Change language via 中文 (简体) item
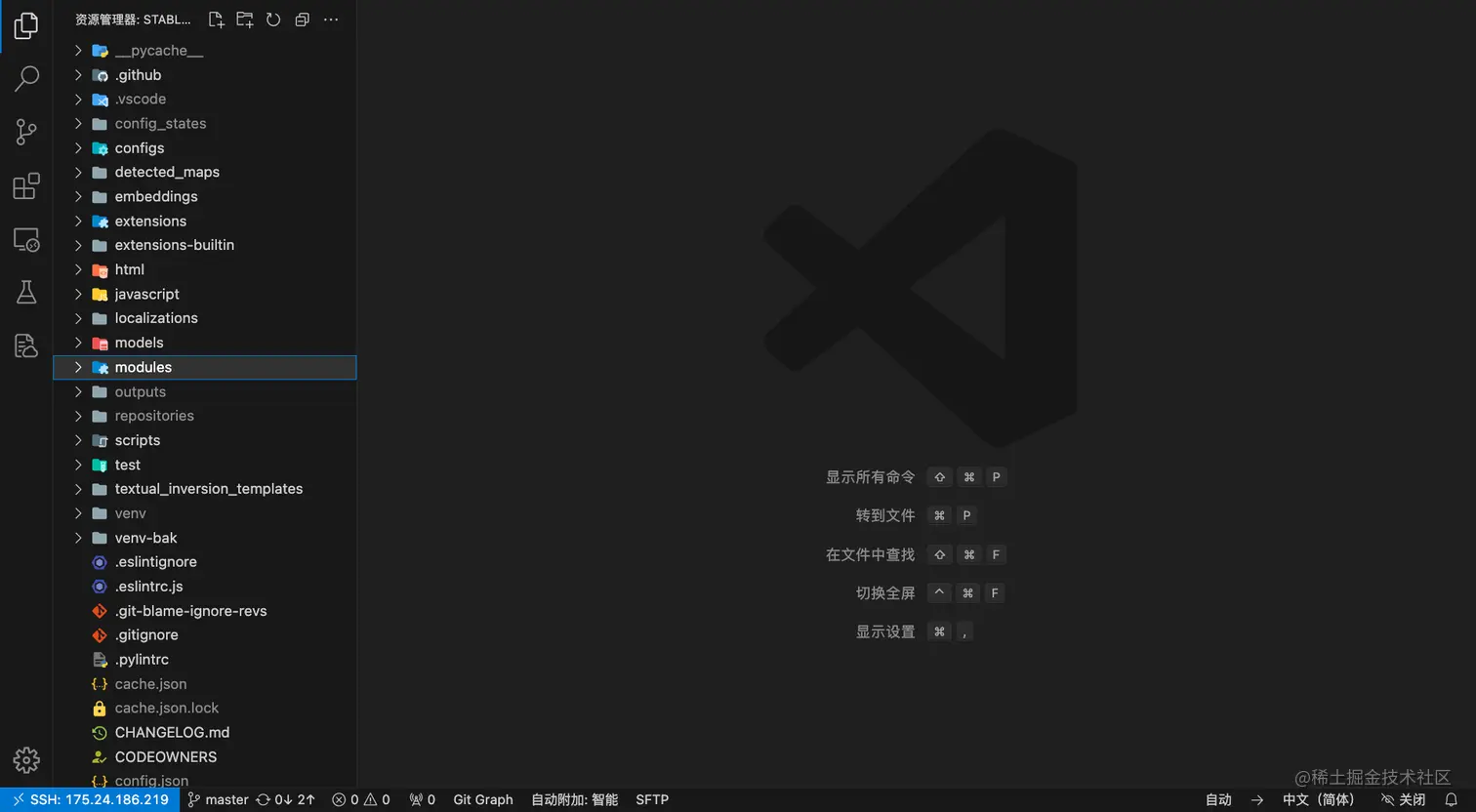The width and height of the screenshot is (1476, 812). click(x=1319, y=800)
